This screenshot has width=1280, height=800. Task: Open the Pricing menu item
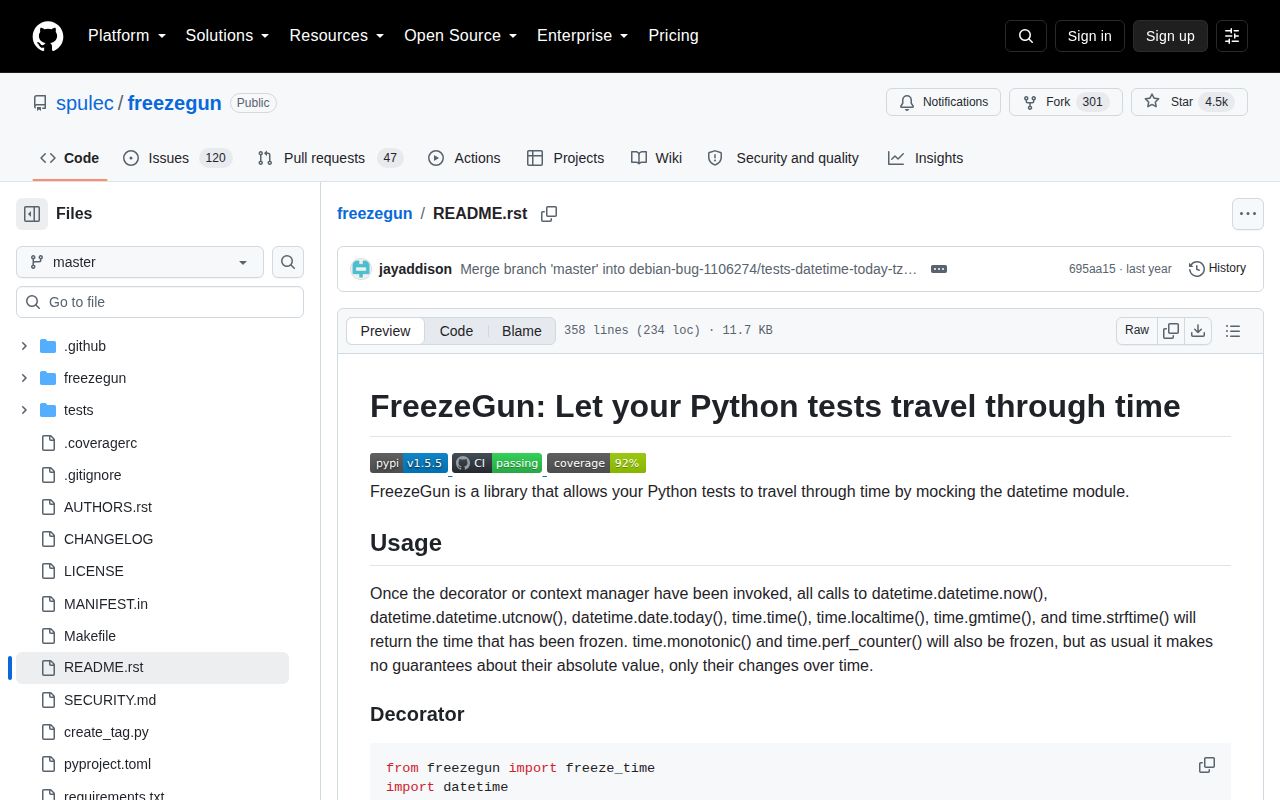pyautogui.click(x=673, y=36)
